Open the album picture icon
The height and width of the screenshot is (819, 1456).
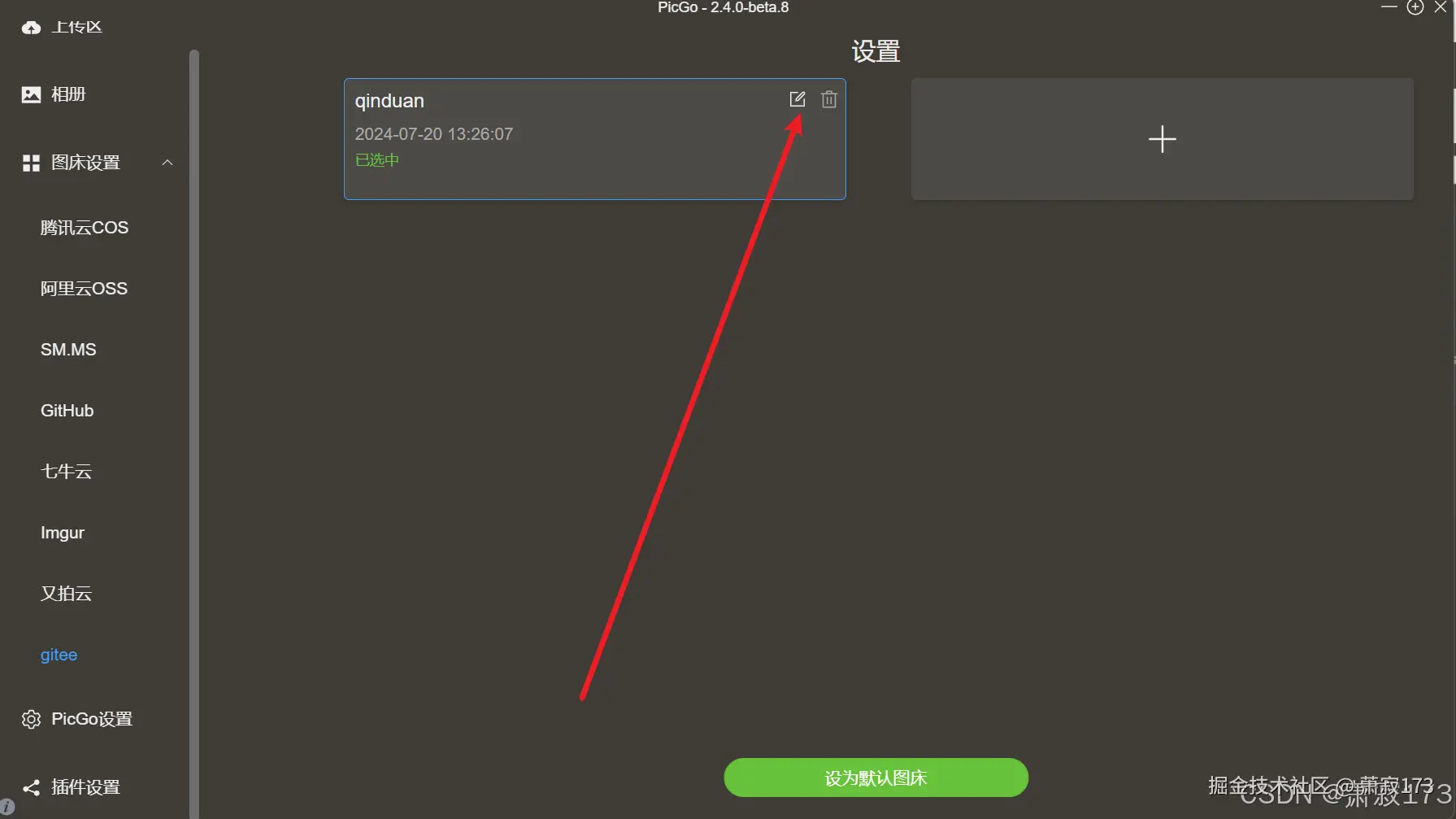pos(31,94)
